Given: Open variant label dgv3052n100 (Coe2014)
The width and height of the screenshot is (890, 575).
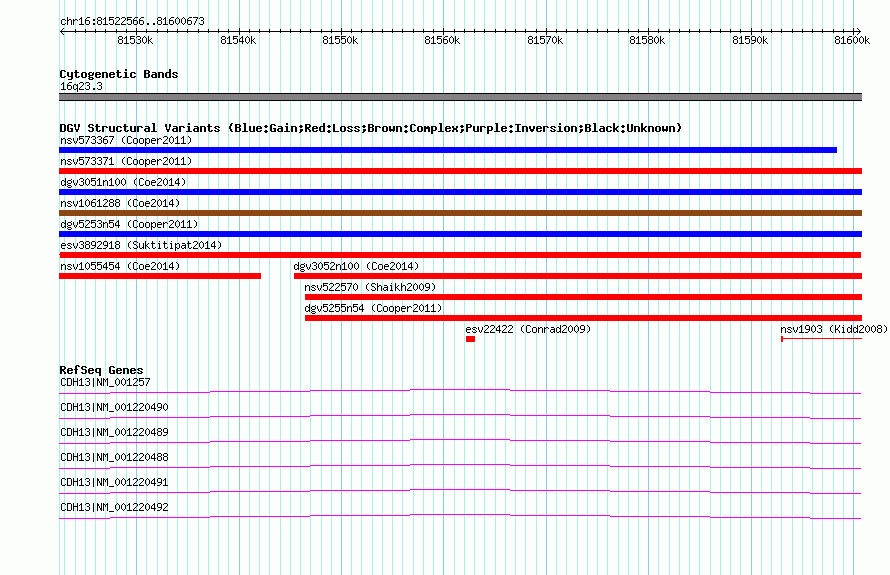Looking at the screenshot, I should [356, 266].
